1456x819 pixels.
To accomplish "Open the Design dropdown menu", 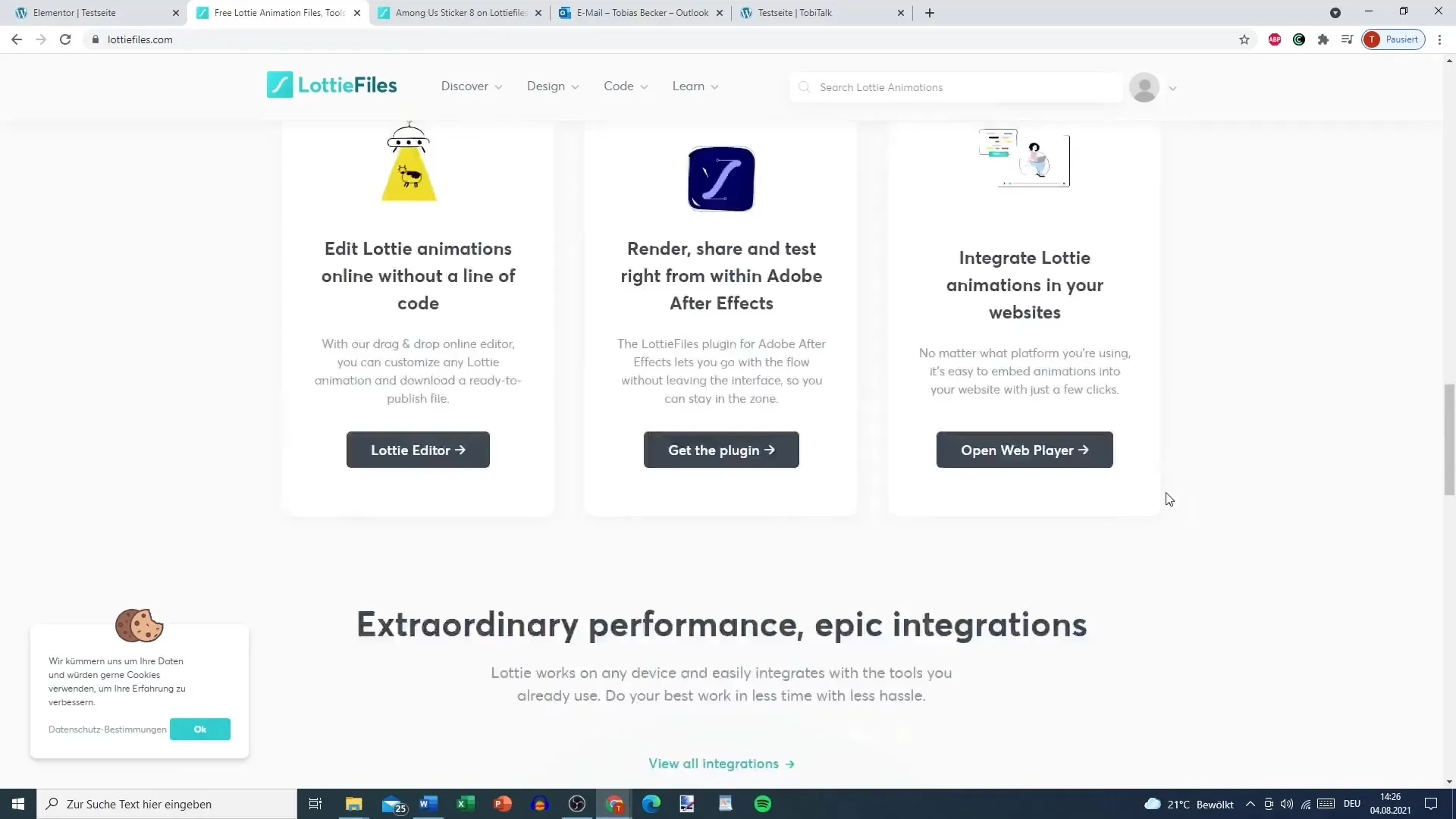I will tap(553, 86).
